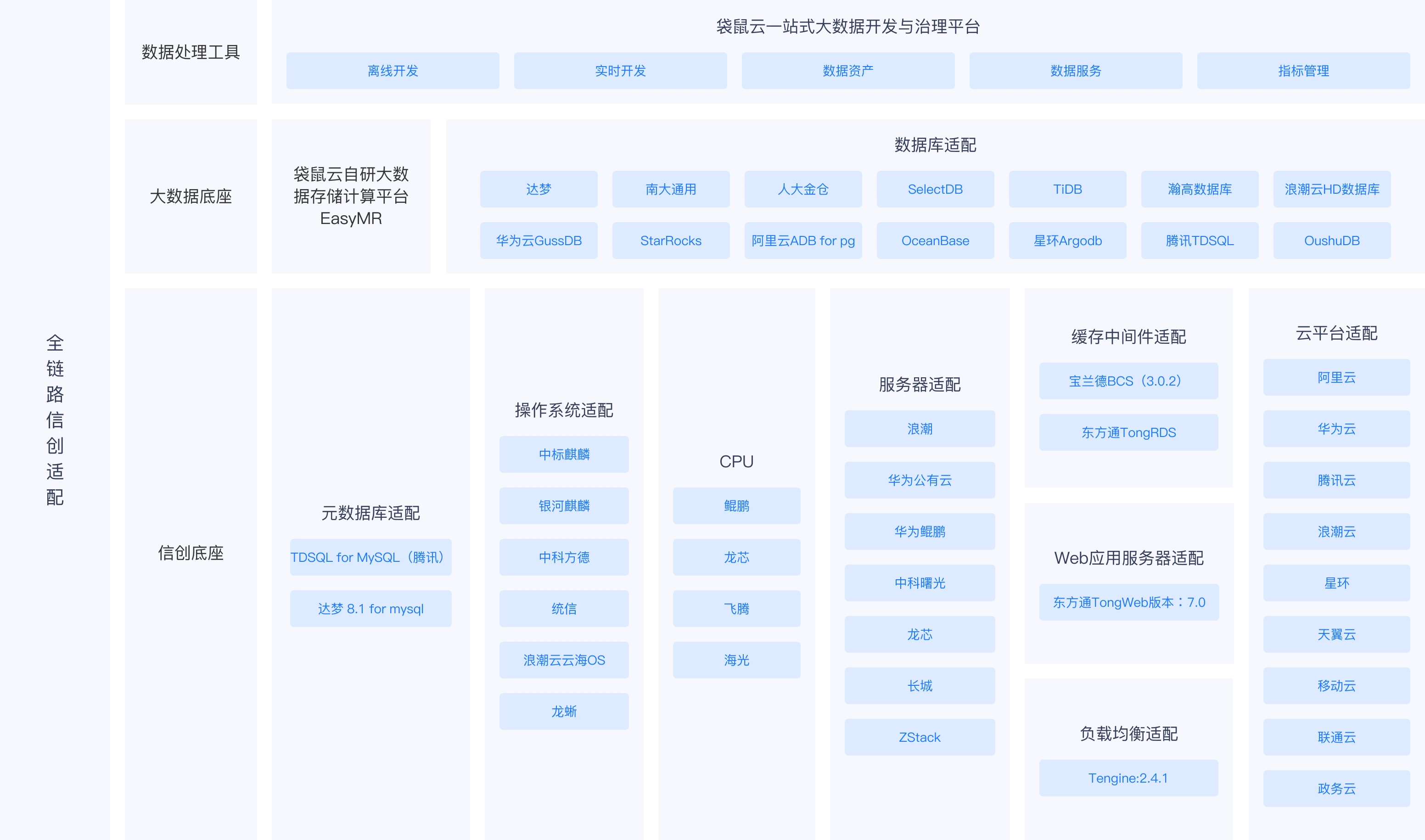Click the TiDB box
Screen dimensions: 1425x840
[x=1067, y=189]
